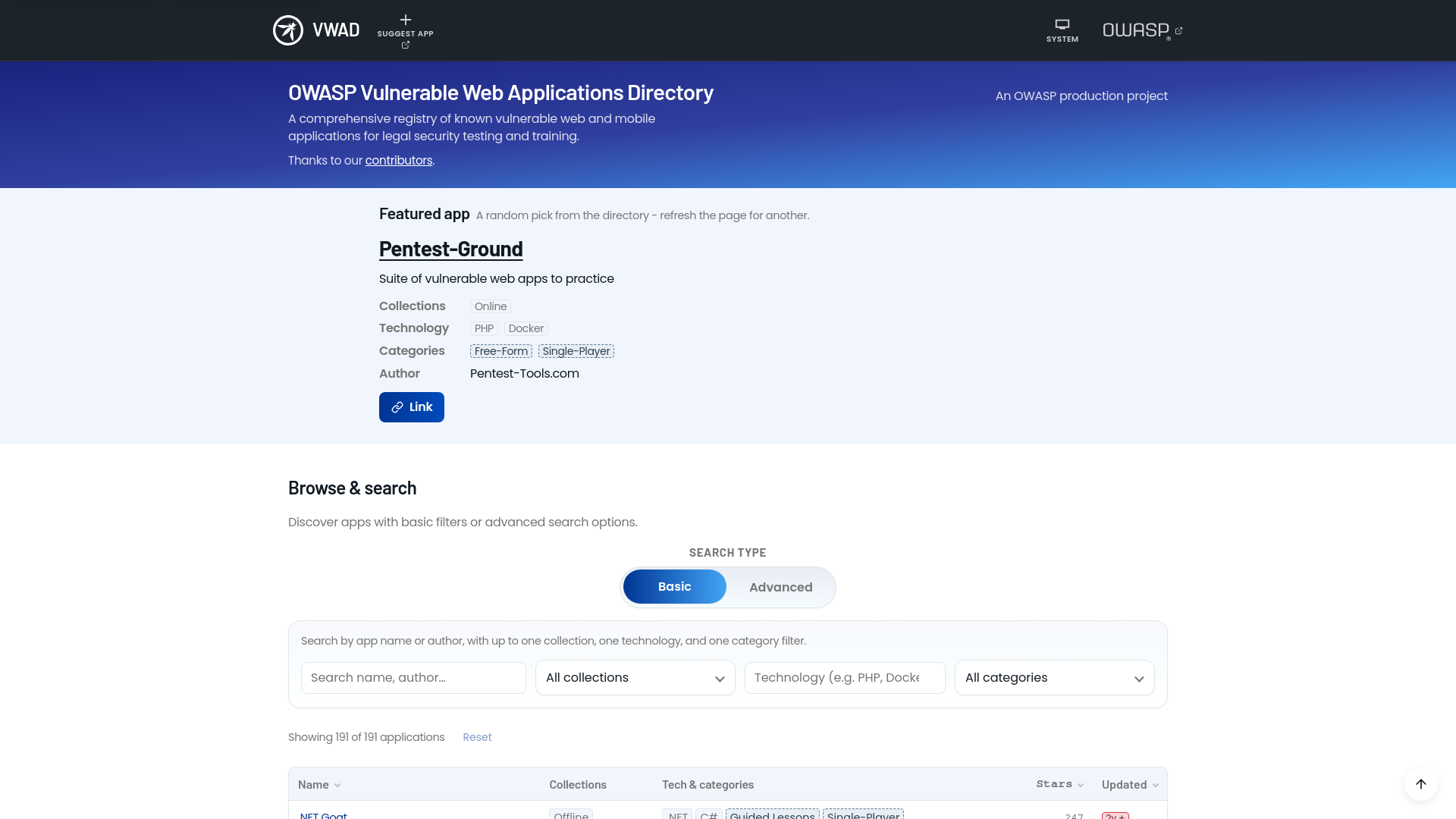Click the link icon inside the Link button
Image resolution: width=1456 pixels, height=819 pixels.
pos(397,407)
